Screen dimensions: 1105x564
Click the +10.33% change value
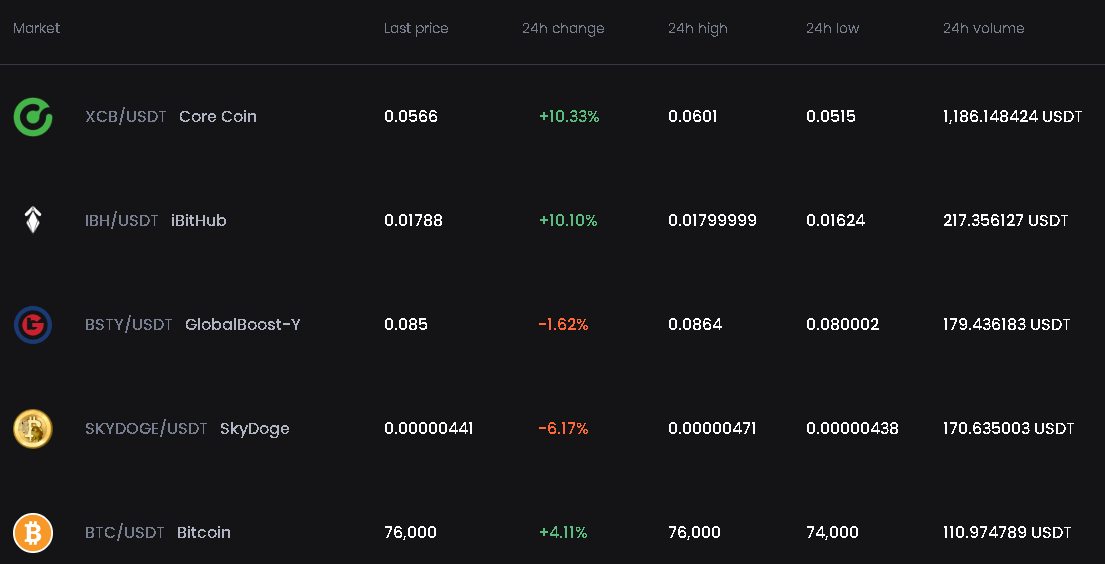point(569,116)
